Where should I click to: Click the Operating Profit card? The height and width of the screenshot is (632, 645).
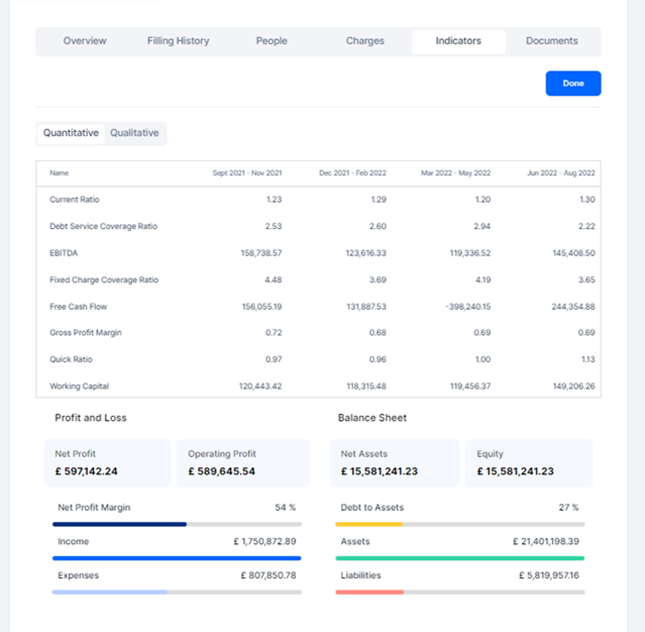pyautogui.click(x=240, y=462)
